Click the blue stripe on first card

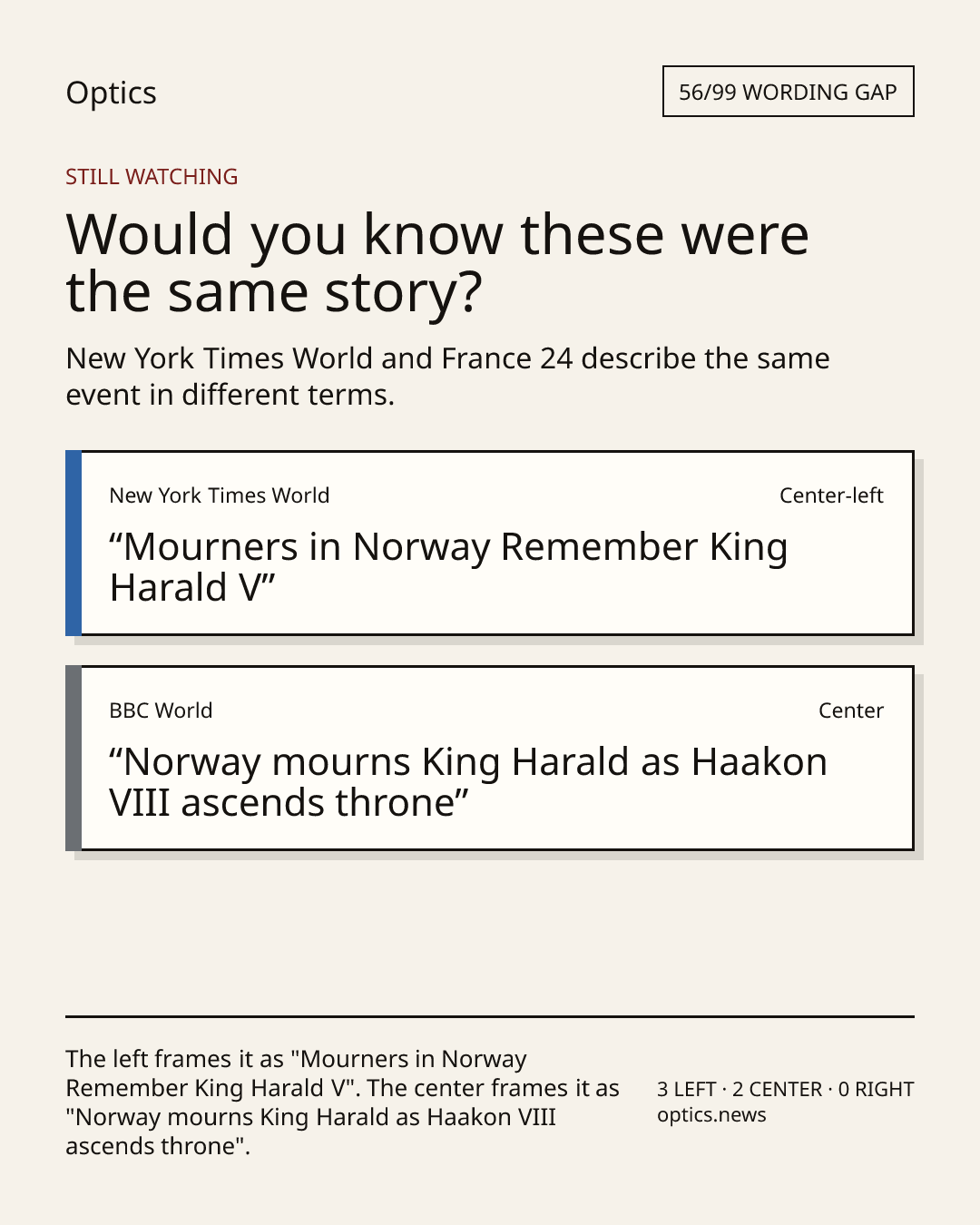pyautogui.click(x=73, y=543)
